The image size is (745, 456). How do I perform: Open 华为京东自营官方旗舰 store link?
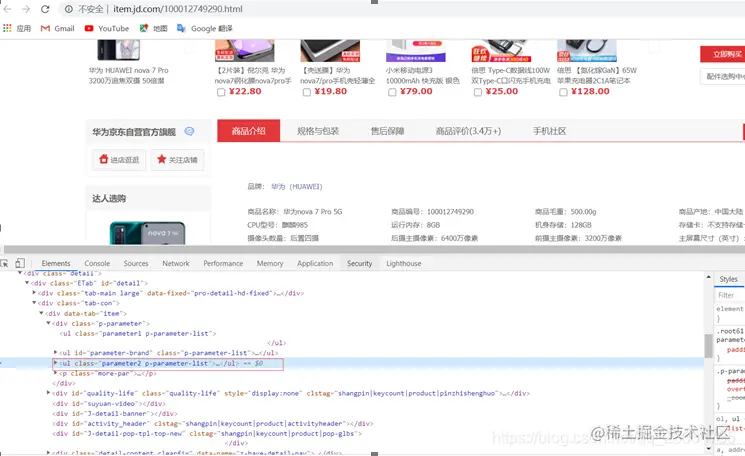[x=134, y=132]
